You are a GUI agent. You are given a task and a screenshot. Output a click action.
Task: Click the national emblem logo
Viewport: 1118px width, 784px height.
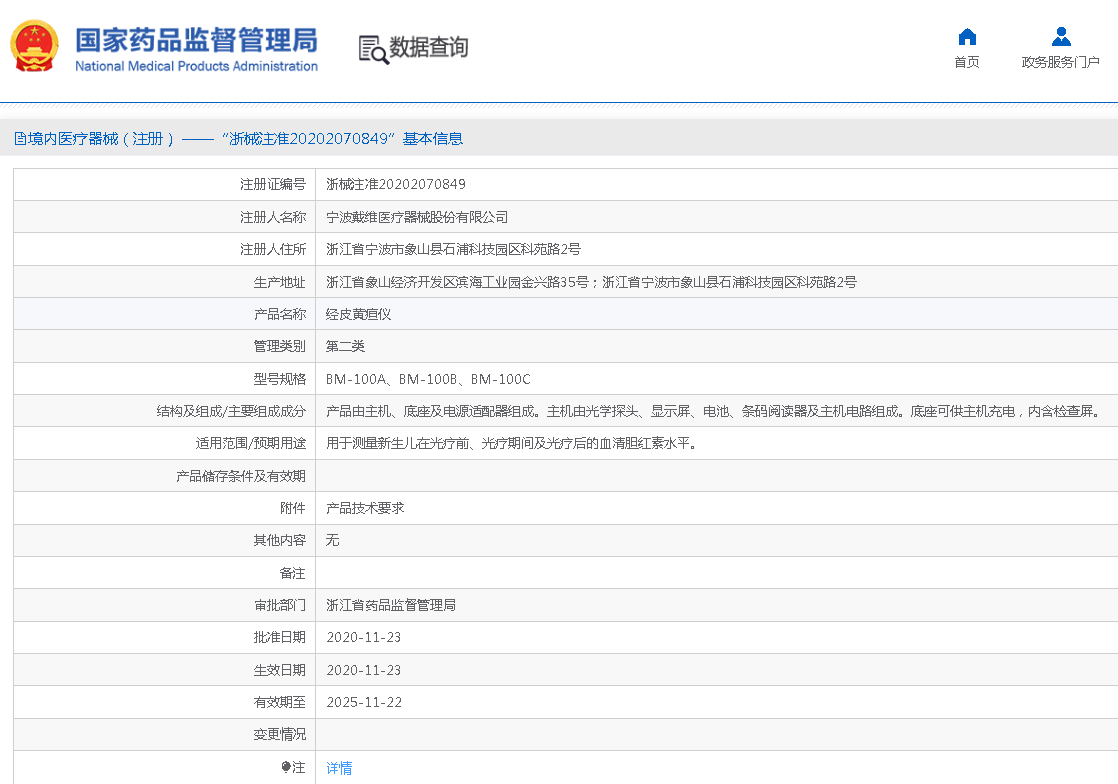[34, 46]
